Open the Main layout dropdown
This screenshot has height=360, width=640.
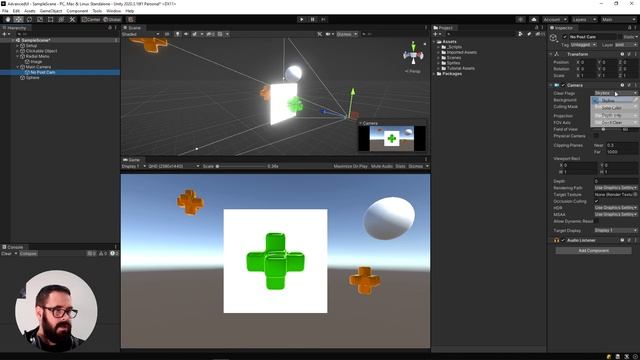pyautogui.click(x=618, y=19)
